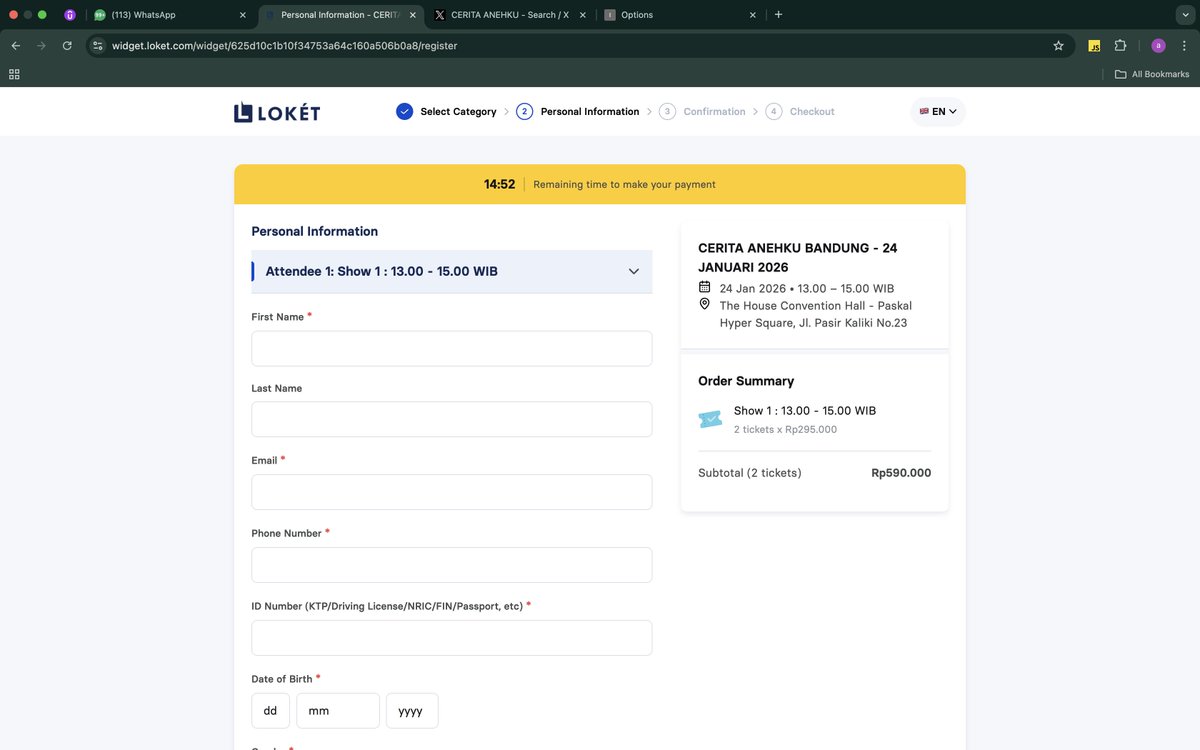Viewport: 1200px width, 750px height.
Task: Focus the Email input field
Action: coord(451,492)
